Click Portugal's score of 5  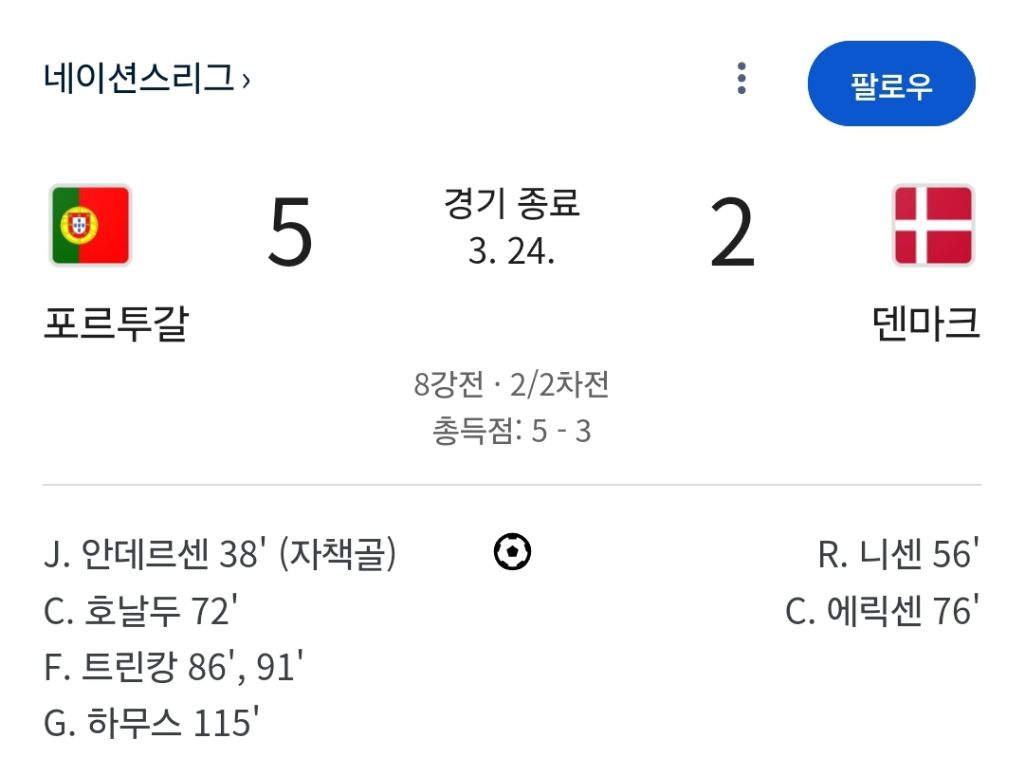(x=290, y=234)
